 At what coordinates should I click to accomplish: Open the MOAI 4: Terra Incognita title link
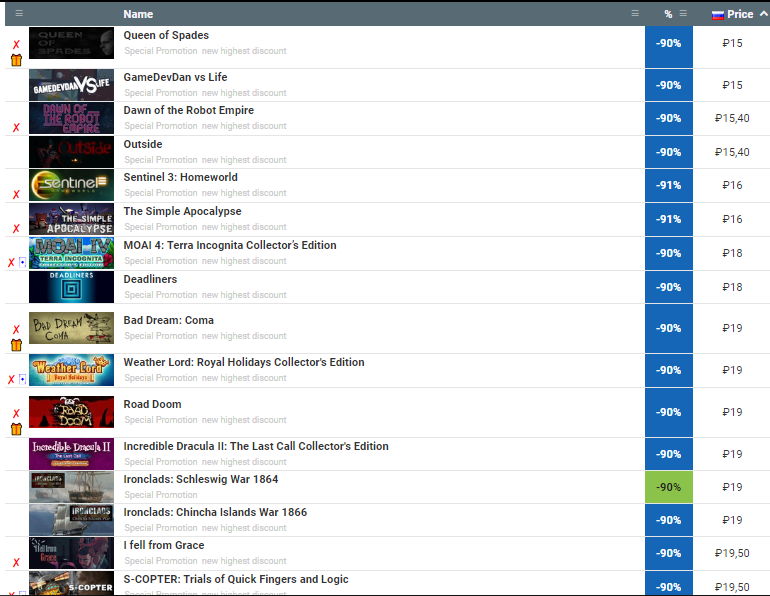[x=230, y=245]
